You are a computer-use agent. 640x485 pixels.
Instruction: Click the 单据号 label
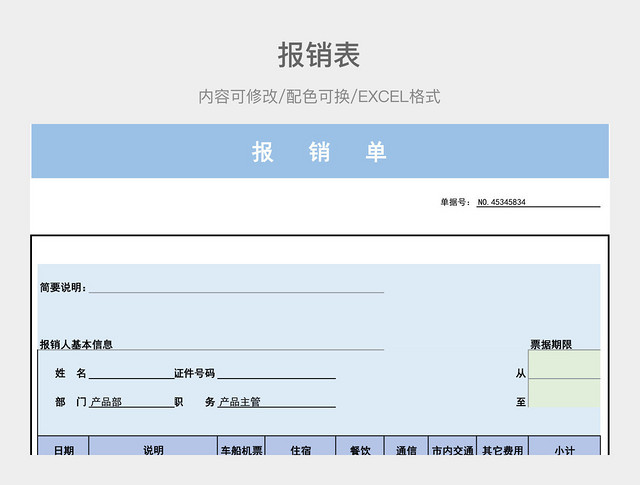coord(454,202)
